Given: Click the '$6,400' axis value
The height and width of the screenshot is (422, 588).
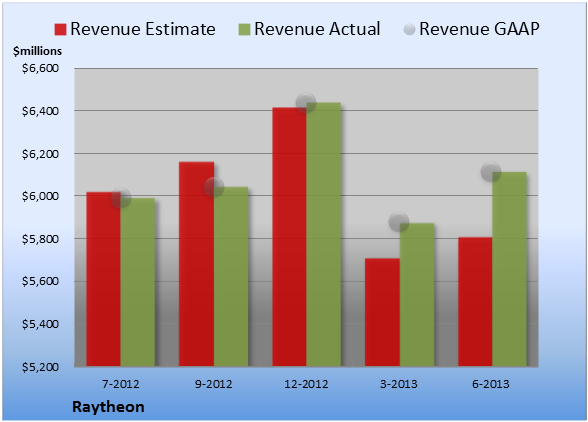Looking at the screenshot, I should point(40,111).
